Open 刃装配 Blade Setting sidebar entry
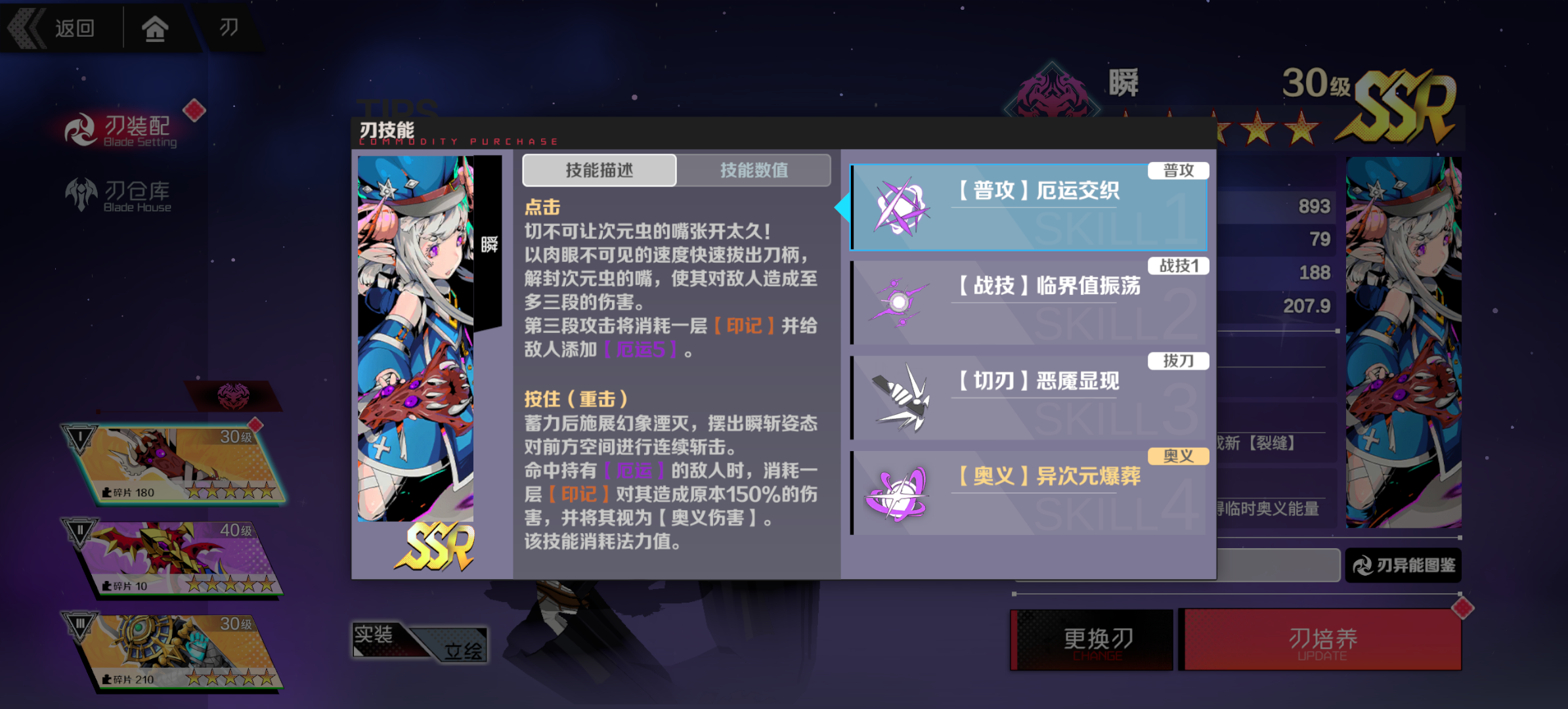This screenshot has width=1568, height=709. coord(121,130)
